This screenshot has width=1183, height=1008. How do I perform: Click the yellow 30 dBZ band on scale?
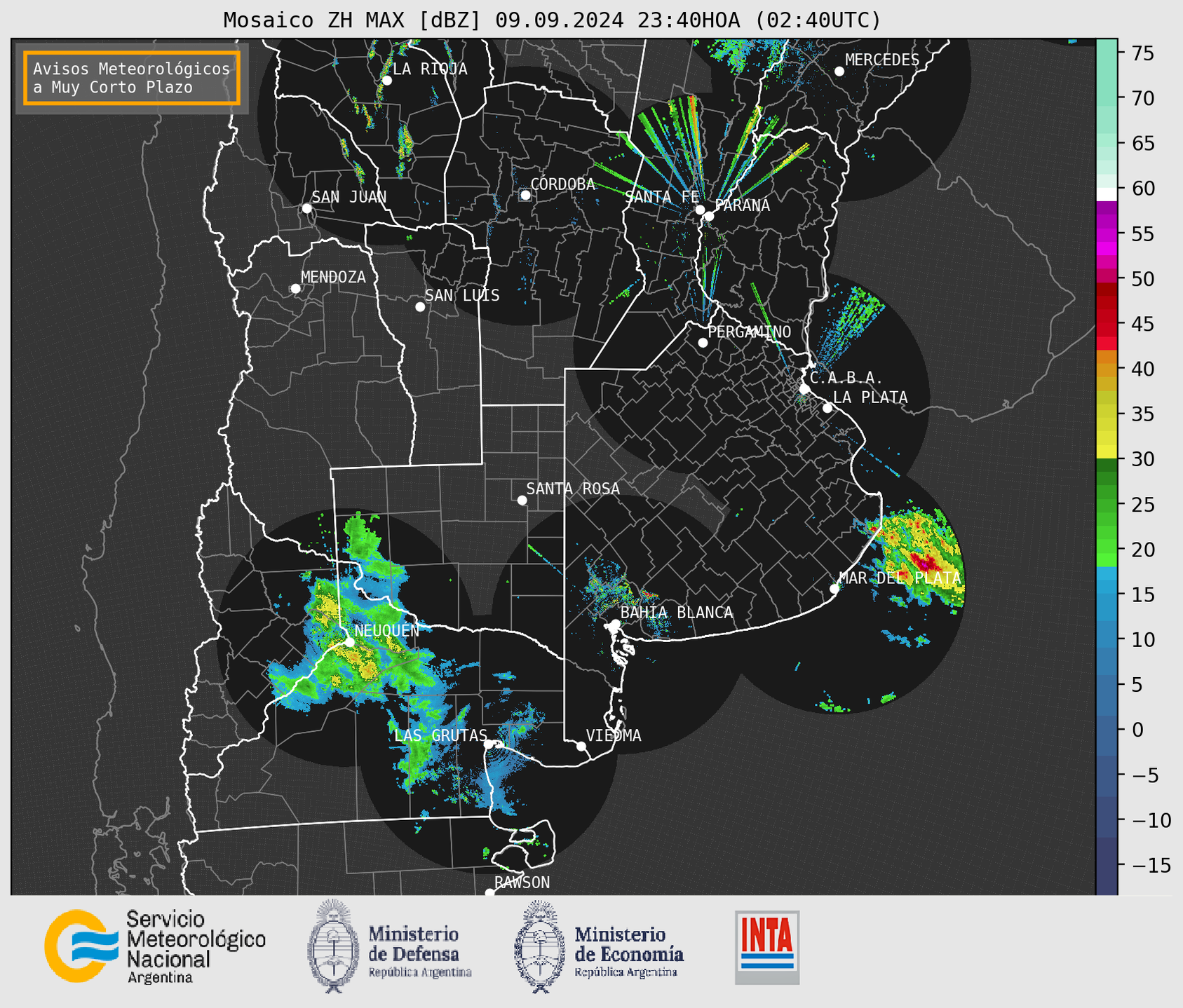pyautogui.click(x=1107, y=452)
